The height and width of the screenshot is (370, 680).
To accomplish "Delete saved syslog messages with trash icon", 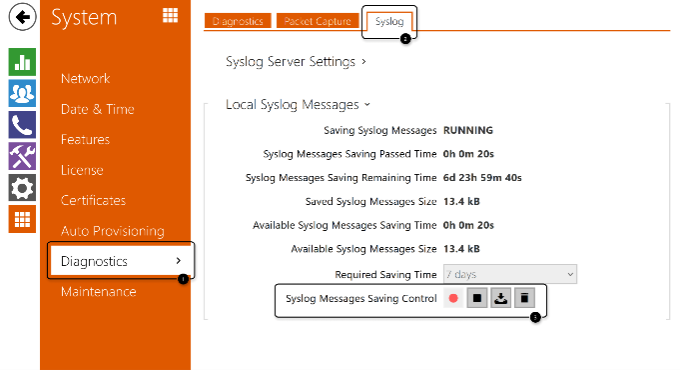I will [x=524, y=298].
